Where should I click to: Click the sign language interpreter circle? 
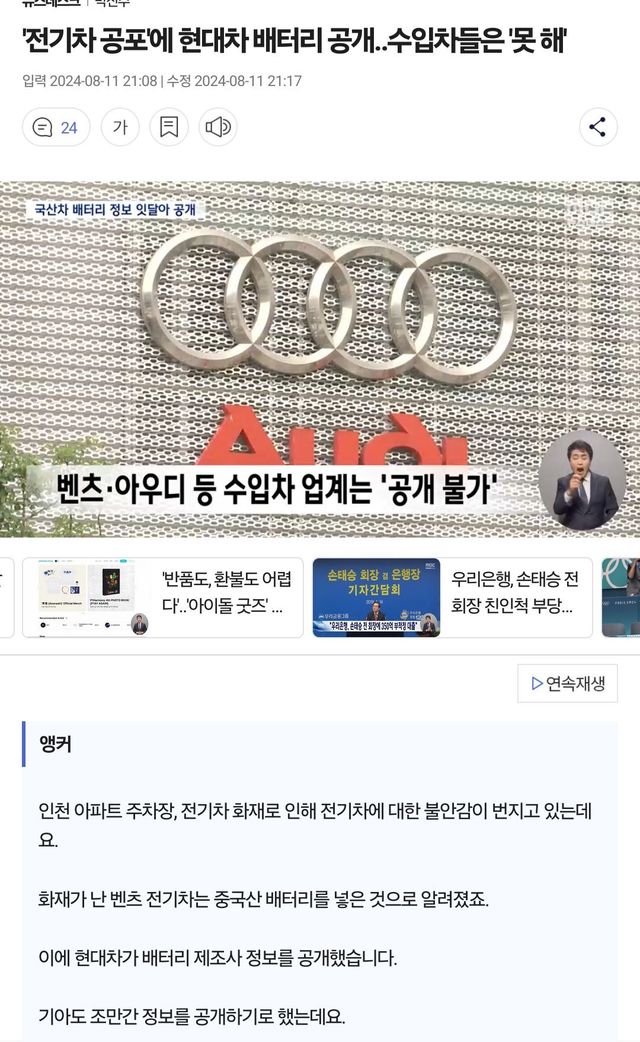pos(582,480)
